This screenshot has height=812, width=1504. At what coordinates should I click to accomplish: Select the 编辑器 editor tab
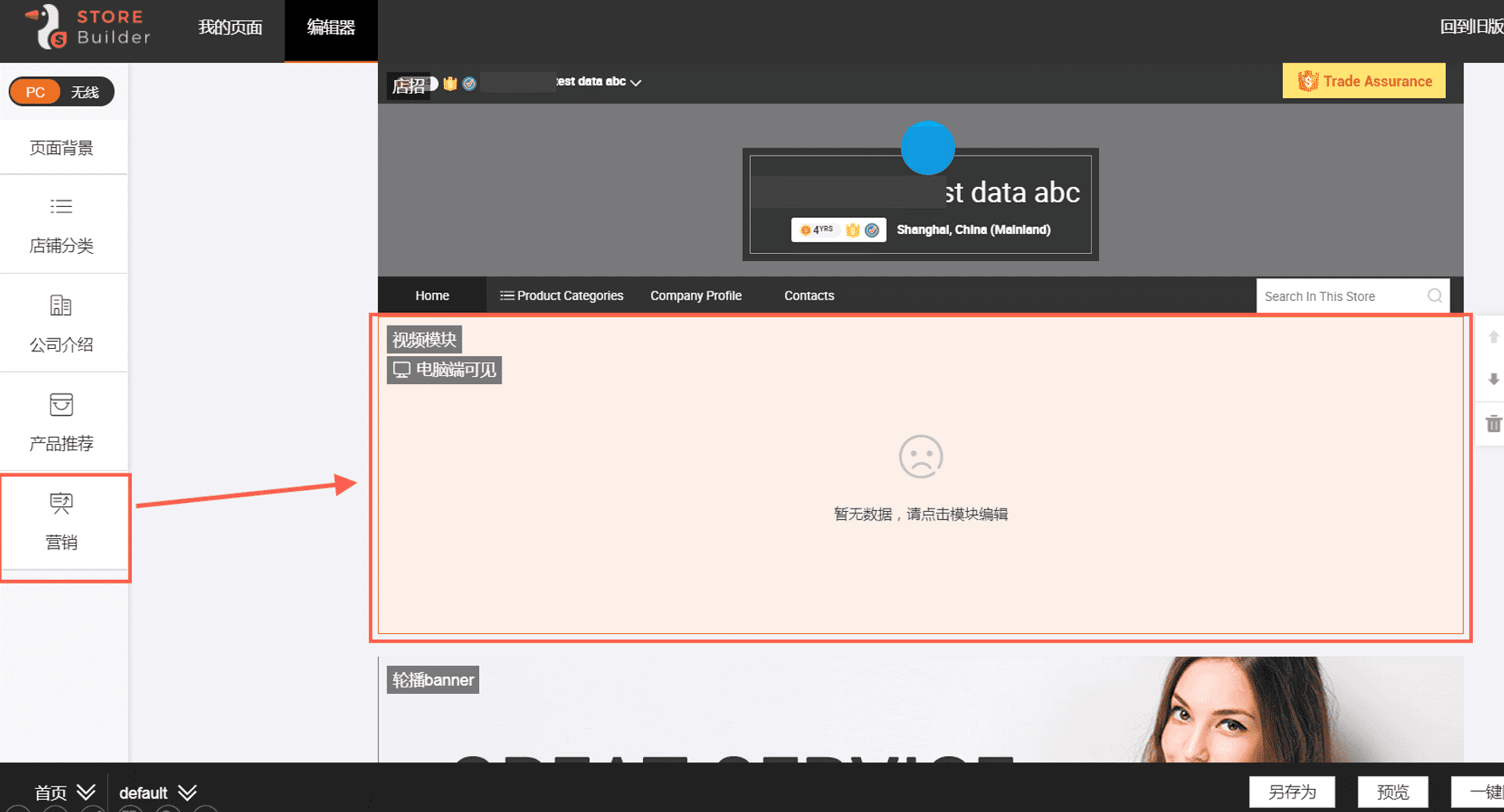(x=331, y=28)
